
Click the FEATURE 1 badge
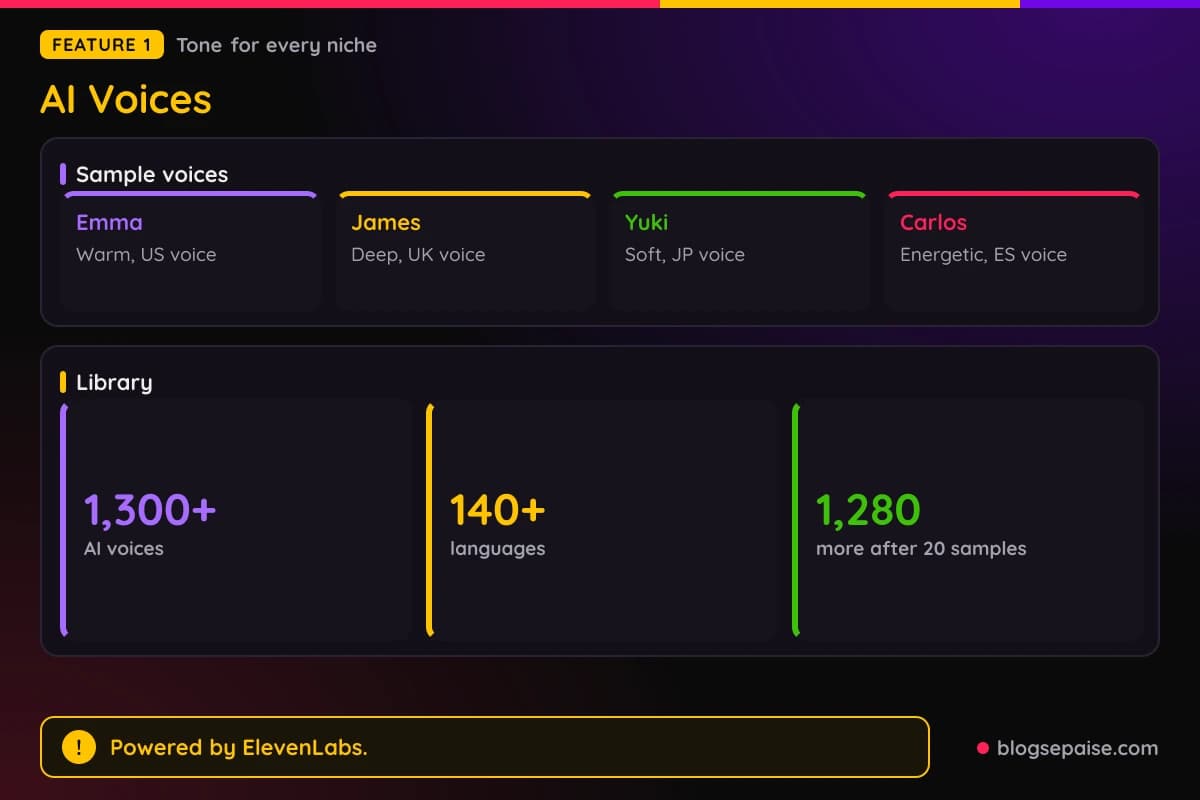pos(102,45)
